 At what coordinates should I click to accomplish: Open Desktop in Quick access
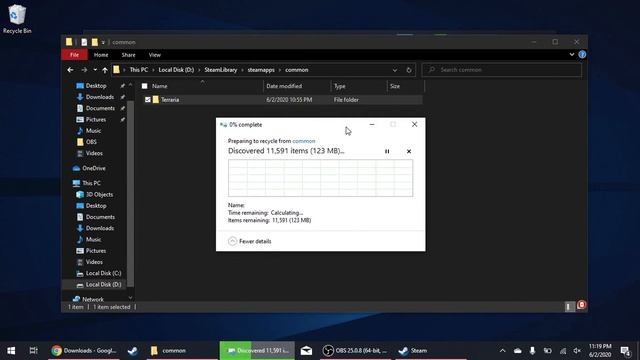click(x=96, y=86)
